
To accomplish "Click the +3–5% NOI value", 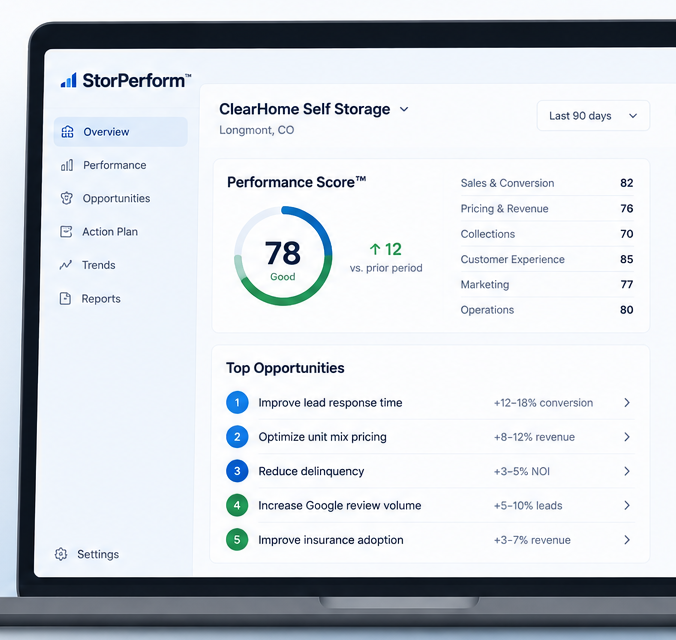I will pos(522,471).
